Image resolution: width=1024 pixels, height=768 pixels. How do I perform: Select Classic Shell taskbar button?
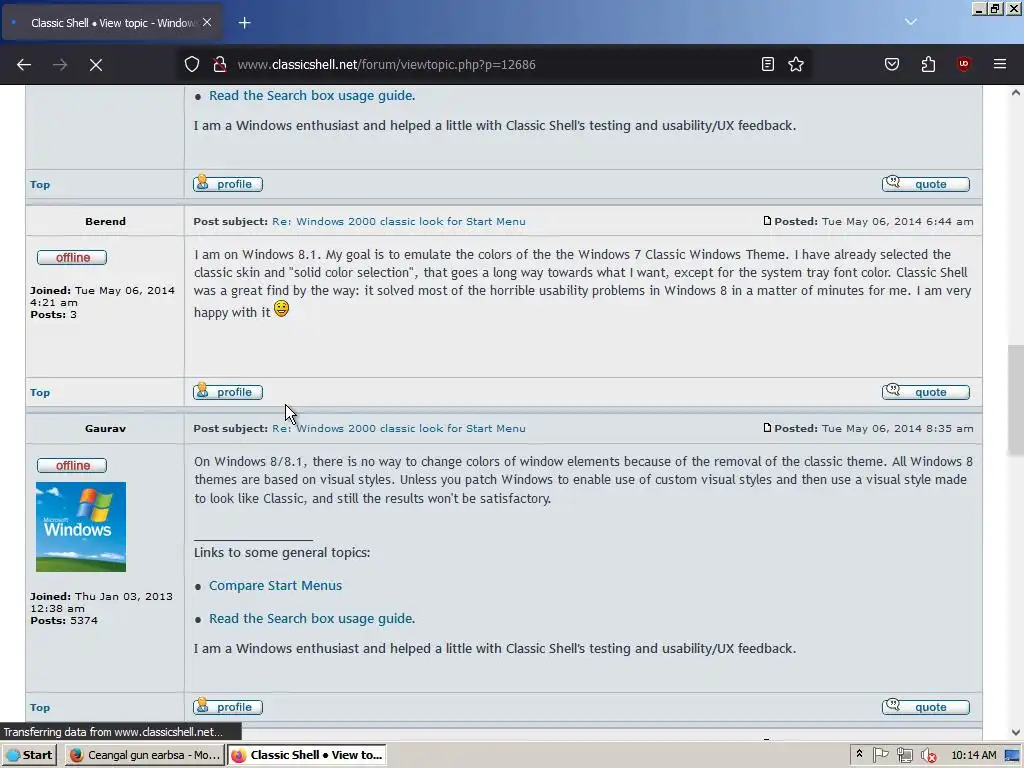[x=307, y=755]
